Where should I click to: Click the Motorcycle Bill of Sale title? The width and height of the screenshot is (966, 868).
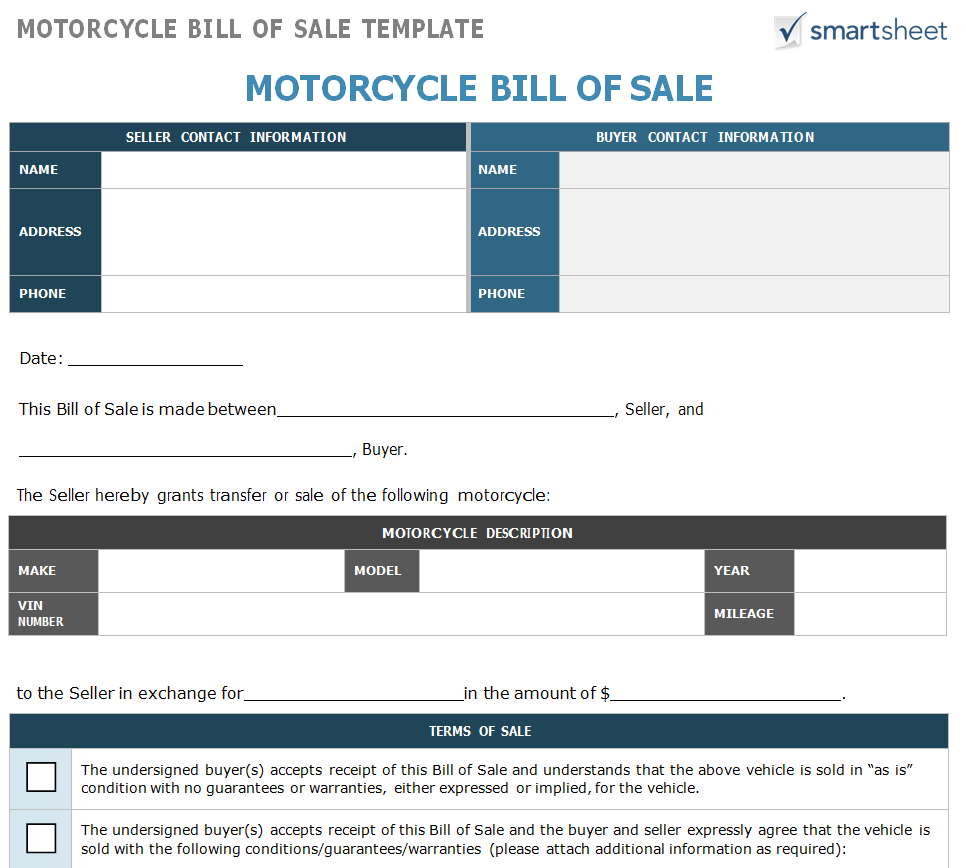coord(479,88)
